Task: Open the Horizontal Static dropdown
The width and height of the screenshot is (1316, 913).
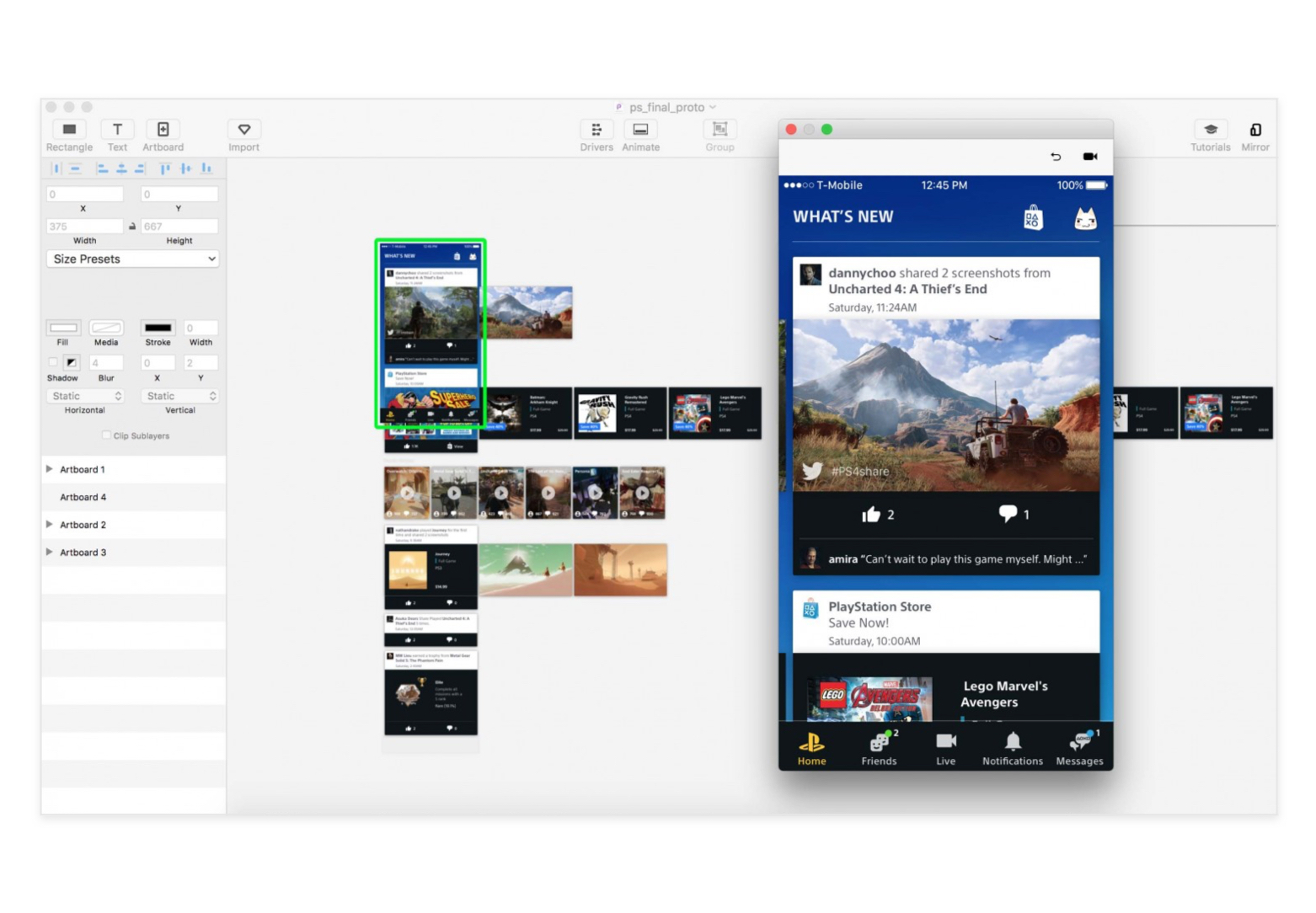Action: click(86, 396)
